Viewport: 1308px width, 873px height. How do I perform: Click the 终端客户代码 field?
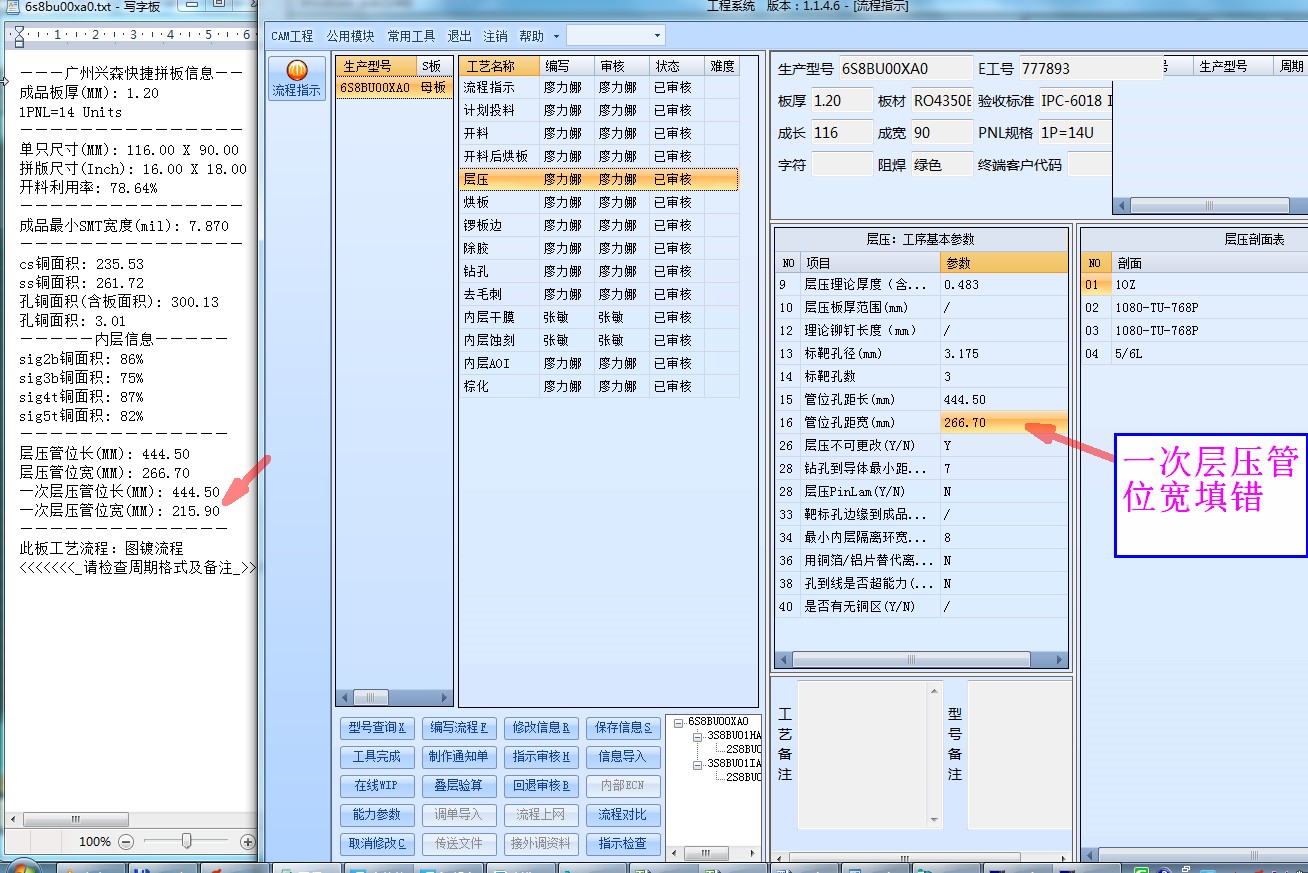pyautogui.click(x=1090, y=164)
